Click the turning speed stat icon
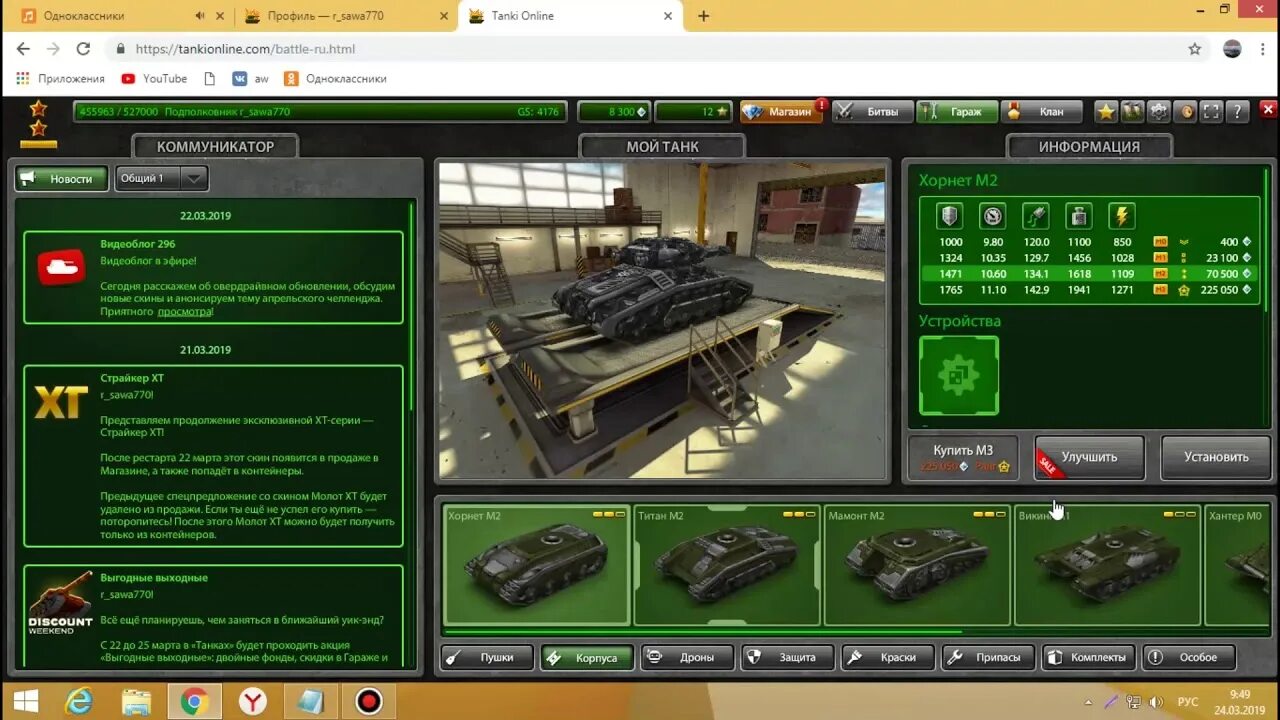 (1035, 215)
